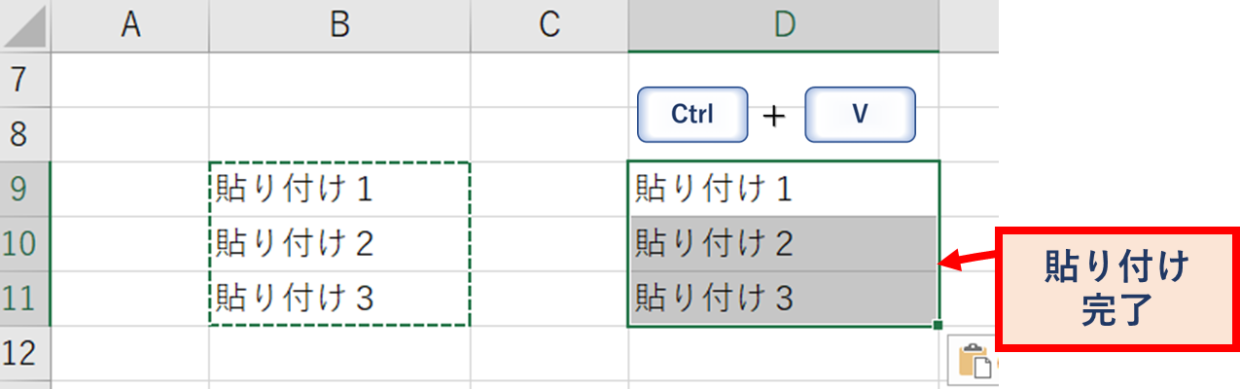Click the fill handle at selection corner
1240x389 pixels.
(x=937, y=325)
